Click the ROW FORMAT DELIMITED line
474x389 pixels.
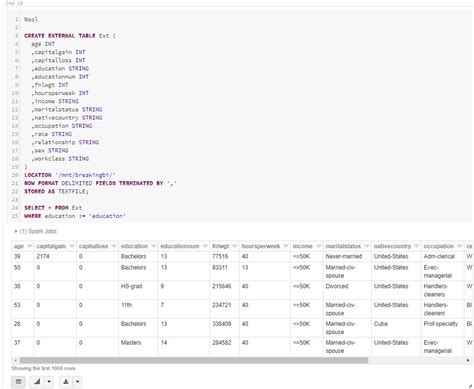[x=100, y=183]
